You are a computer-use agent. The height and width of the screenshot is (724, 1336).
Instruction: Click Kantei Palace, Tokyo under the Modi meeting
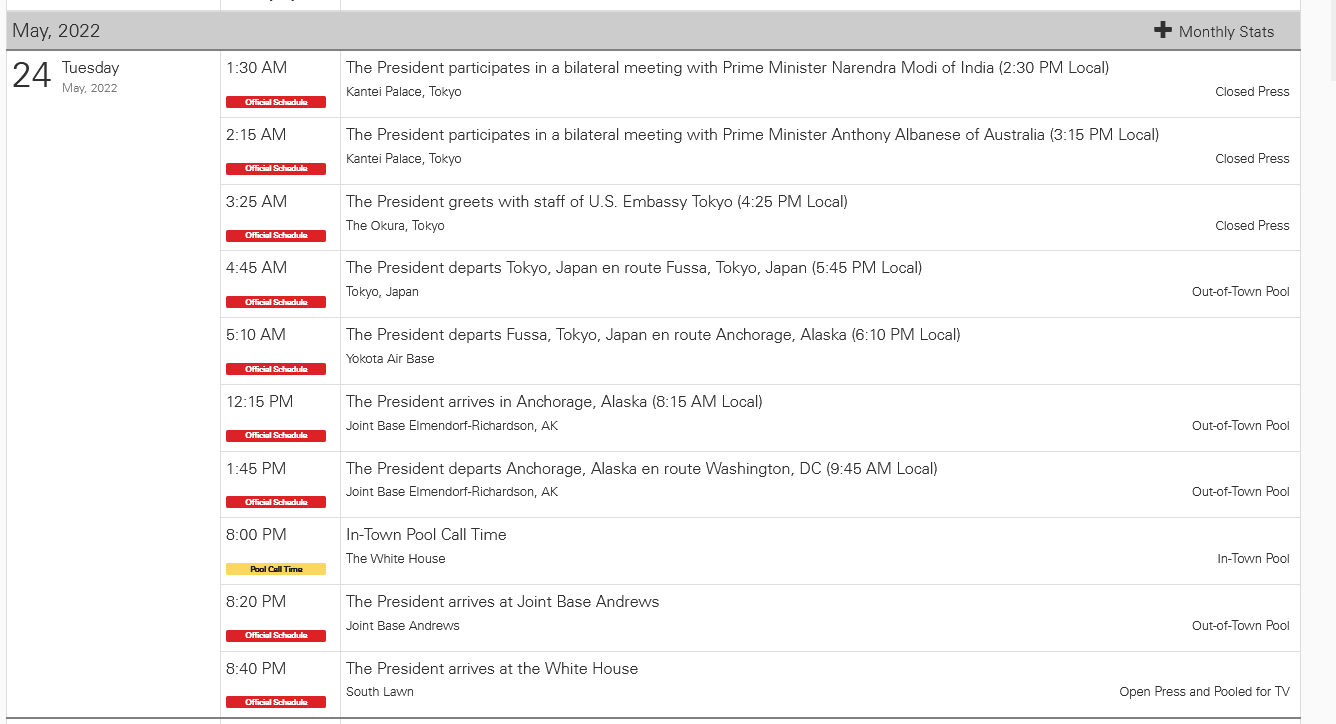coord(404,92)
